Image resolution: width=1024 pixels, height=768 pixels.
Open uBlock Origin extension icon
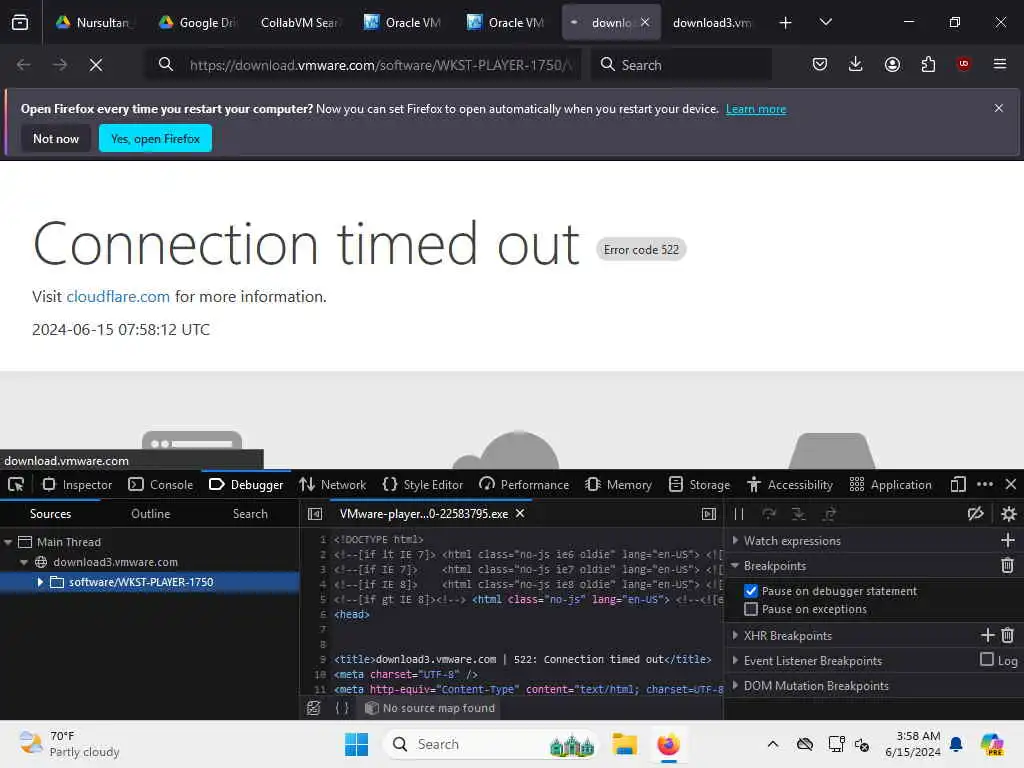(x=963, y=64)
